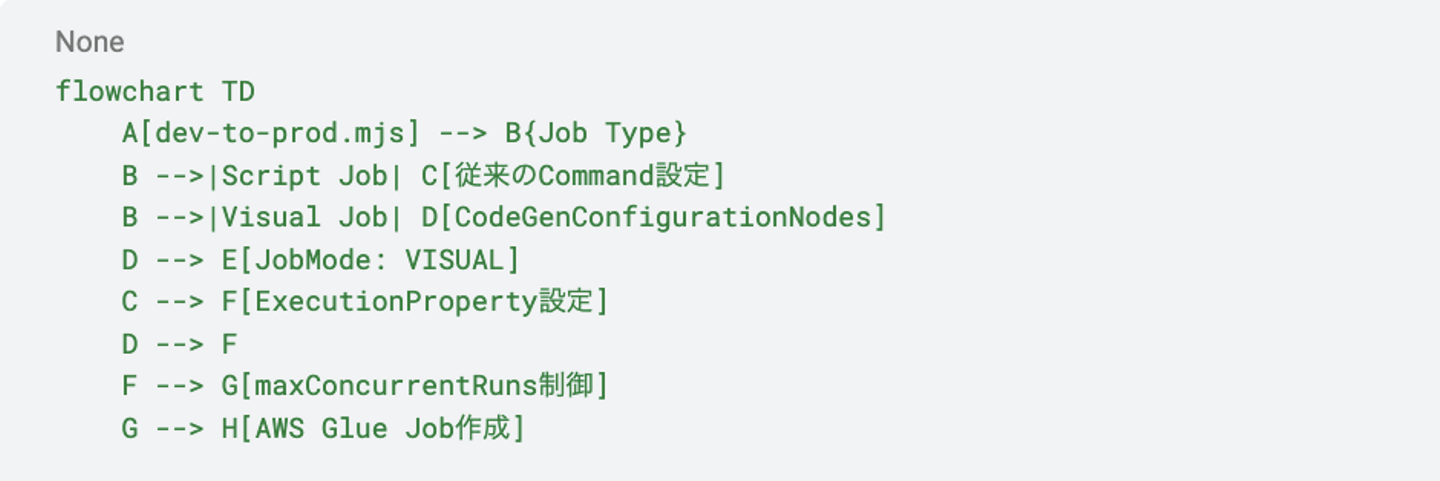Click the "flowchart TD" line
Image resolution: width=1440 pixels, height=481 pixels.
click(x=155, y=92)
